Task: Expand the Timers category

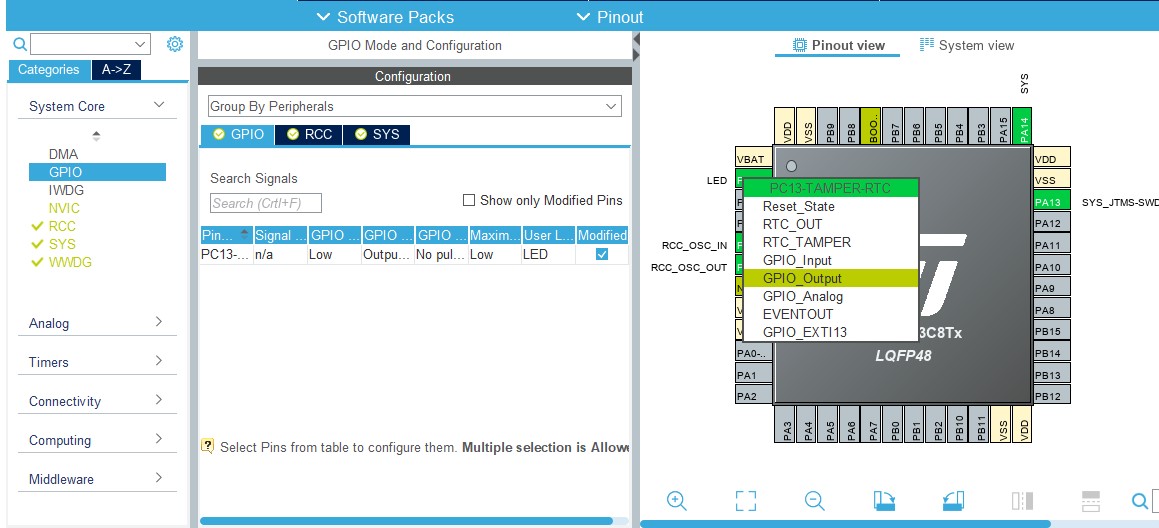Action: (x=158, y=361)
